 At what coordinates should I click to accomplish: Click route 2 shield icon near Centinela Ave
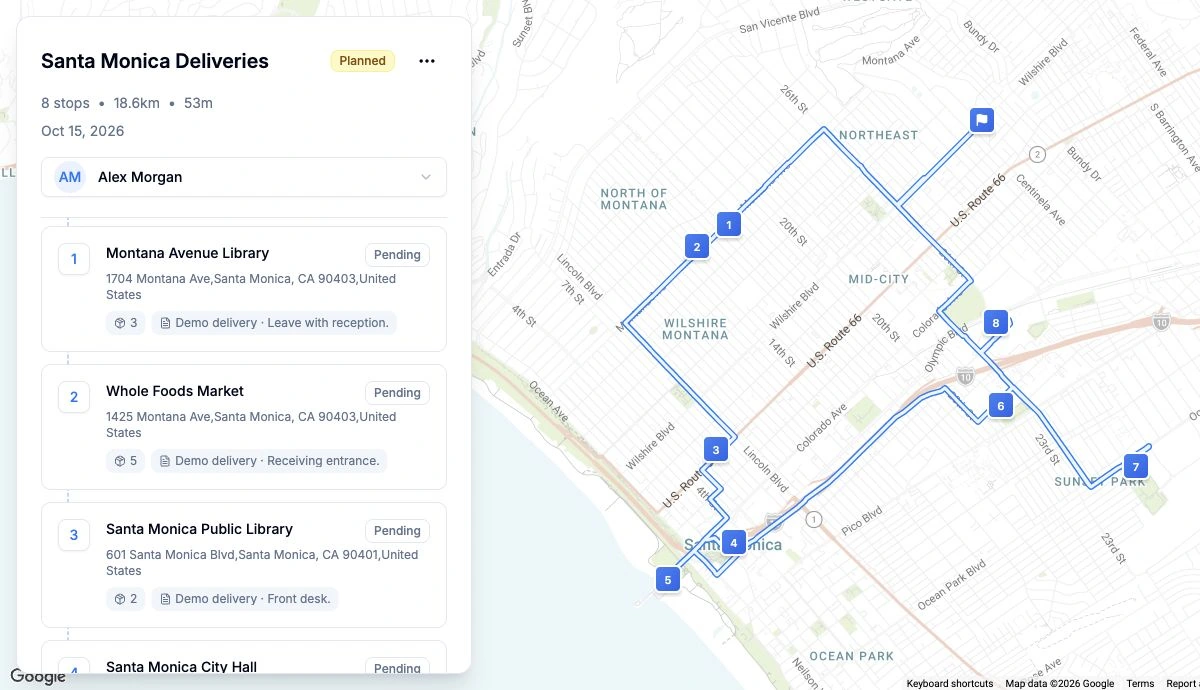[1037, 154]
